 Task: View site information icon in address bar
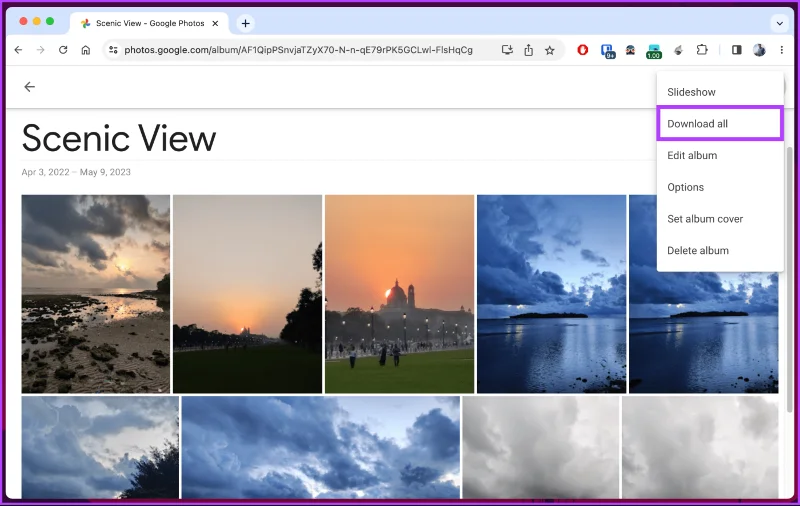(x=113, y=50)
